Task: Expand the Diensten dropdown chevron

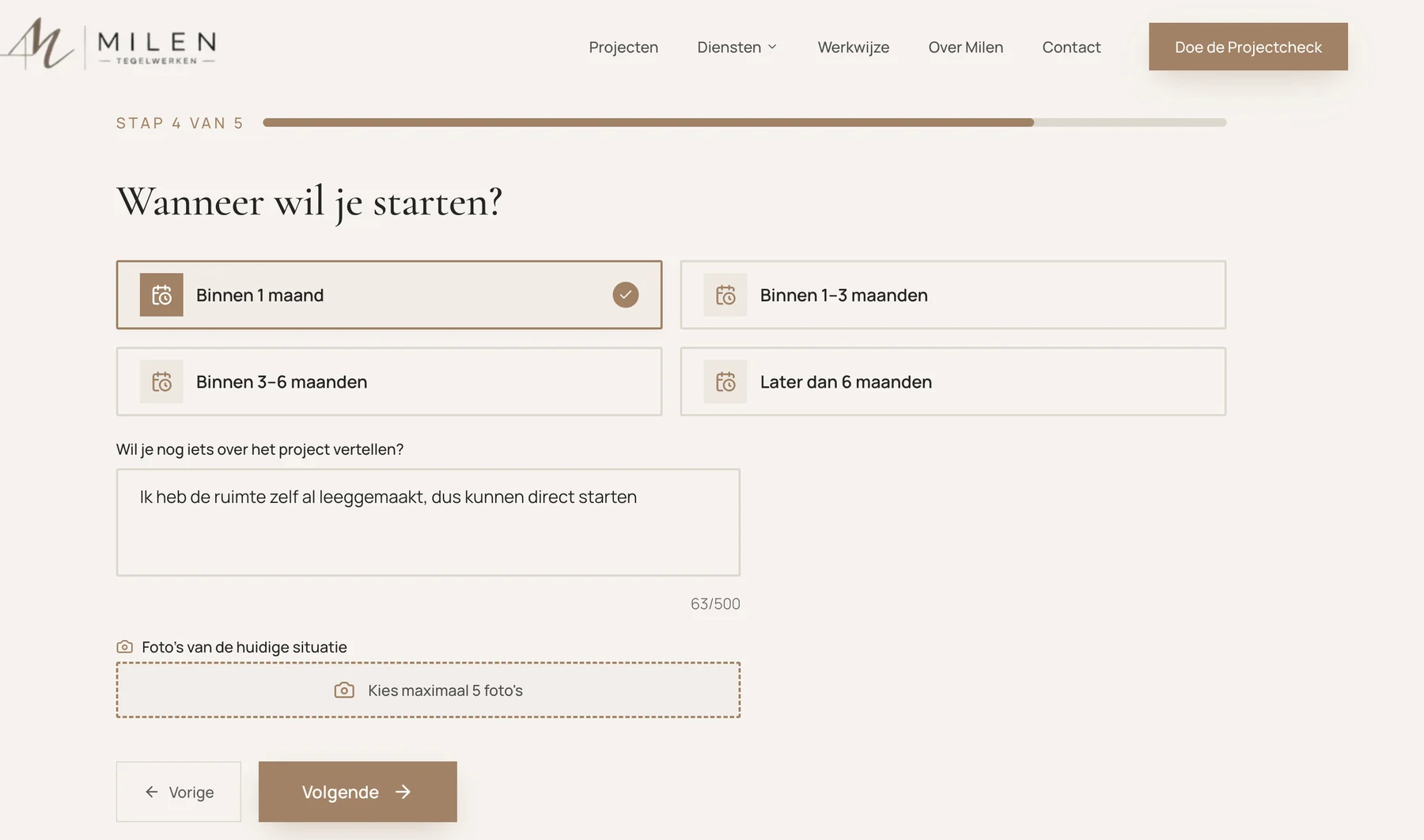Action: pyautogui.click(x=773, y=47)
